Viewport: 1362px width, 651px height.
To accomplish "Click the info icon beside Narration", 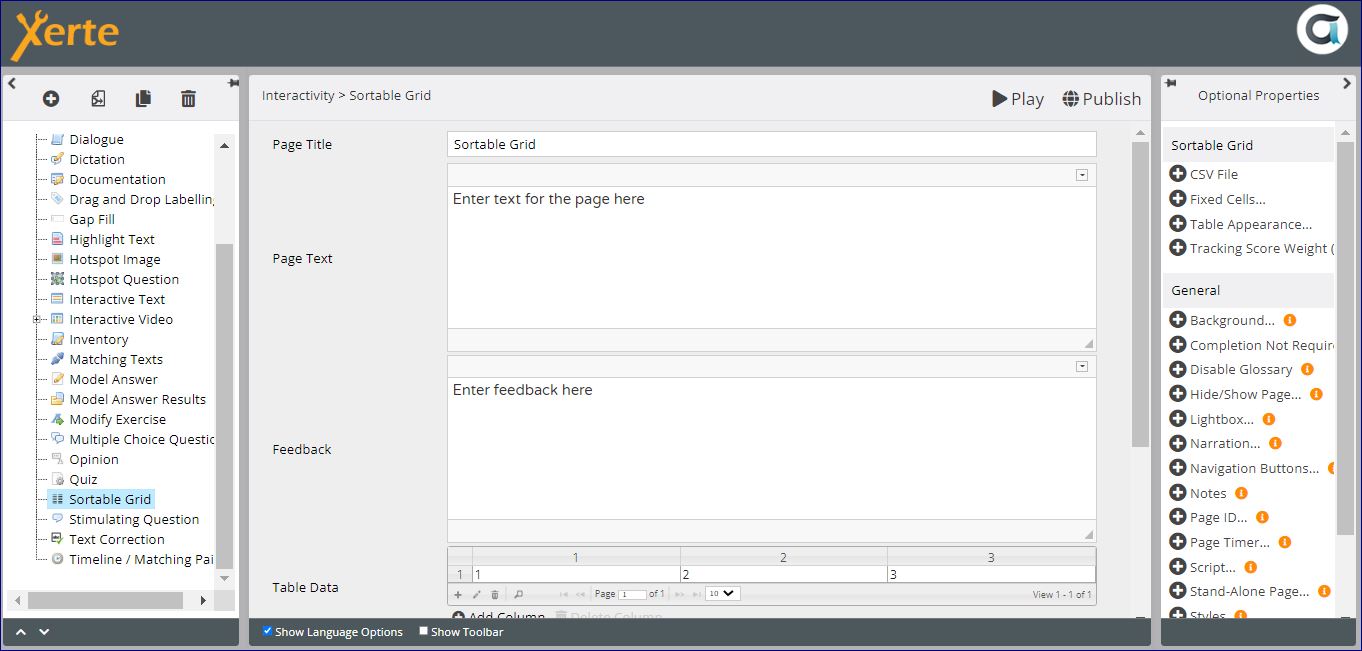I will point(1275,443).
